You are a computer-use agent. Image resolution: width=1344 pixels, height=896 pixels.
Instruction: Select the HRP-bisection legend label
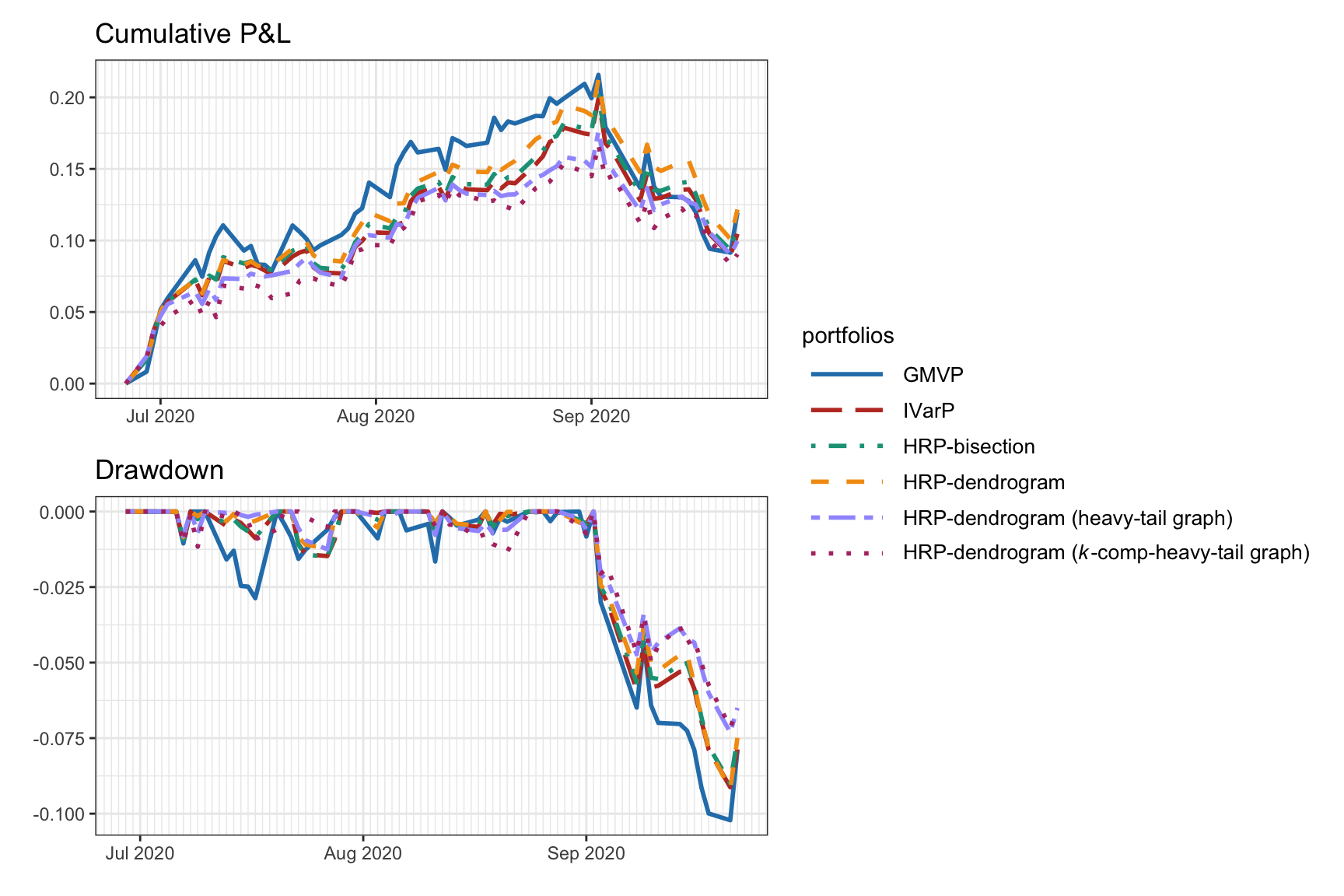pyautogui.click(x=969, y=446)
